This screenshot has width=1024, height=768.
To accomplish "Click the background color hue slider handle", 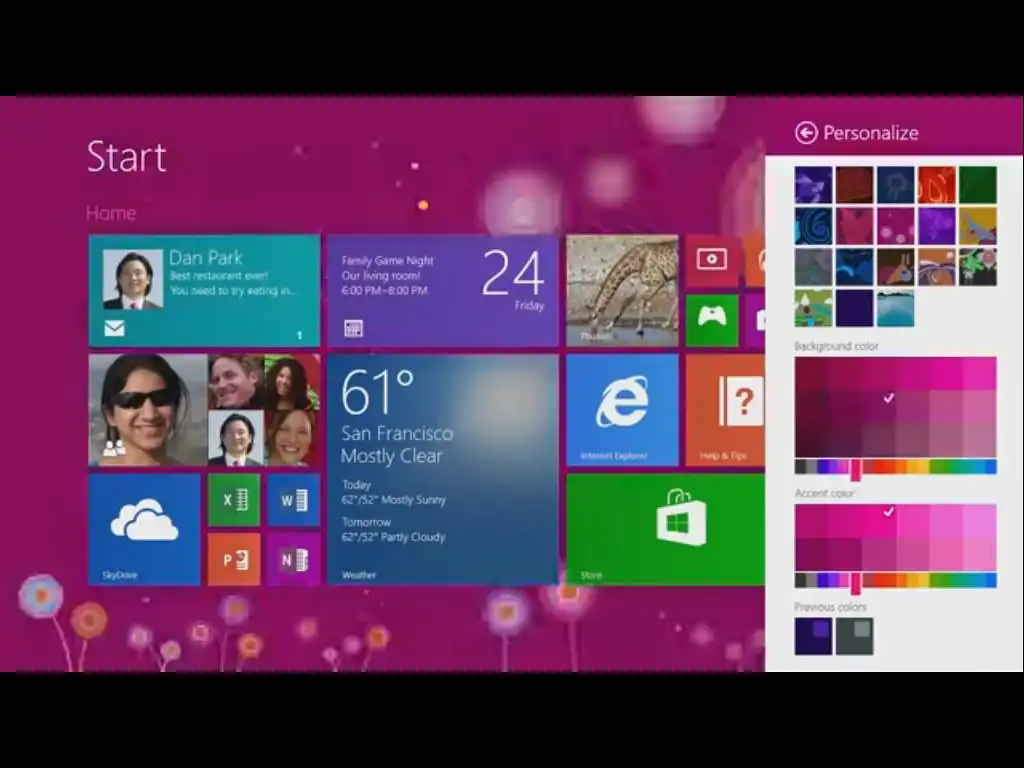I will coord(856,469).
